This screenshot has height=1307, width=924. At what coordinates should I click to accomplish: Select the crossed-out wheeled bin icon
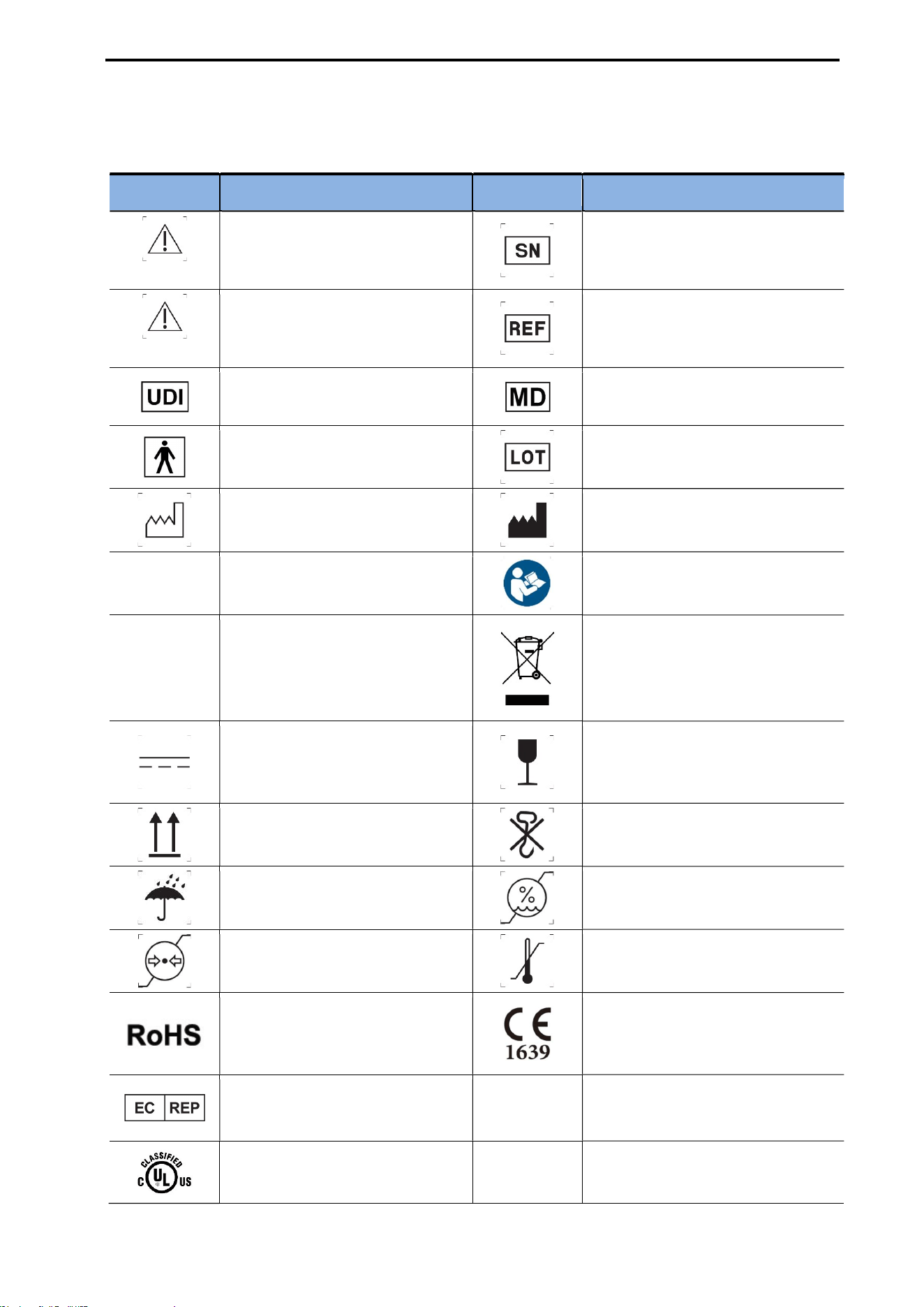pos(527,668)
